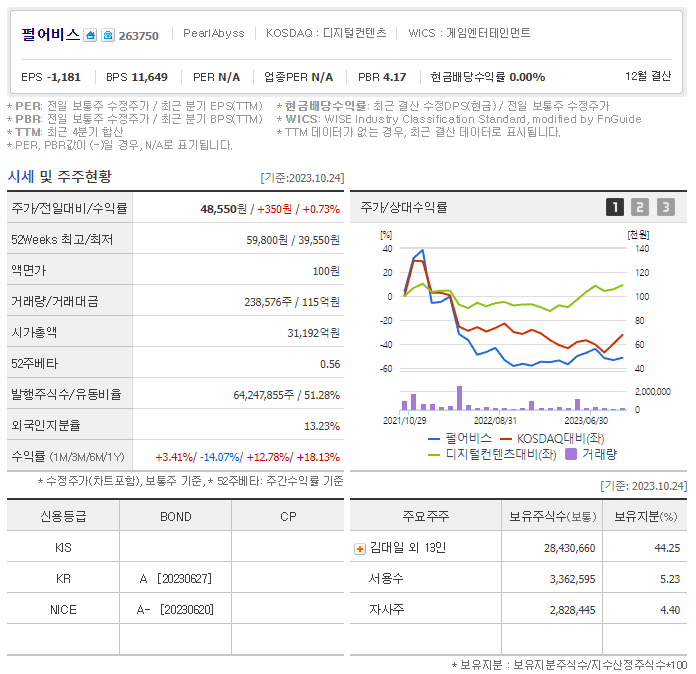Select the BOND column header
Screen dimensions: 696x674
click(x=176, y=517)
